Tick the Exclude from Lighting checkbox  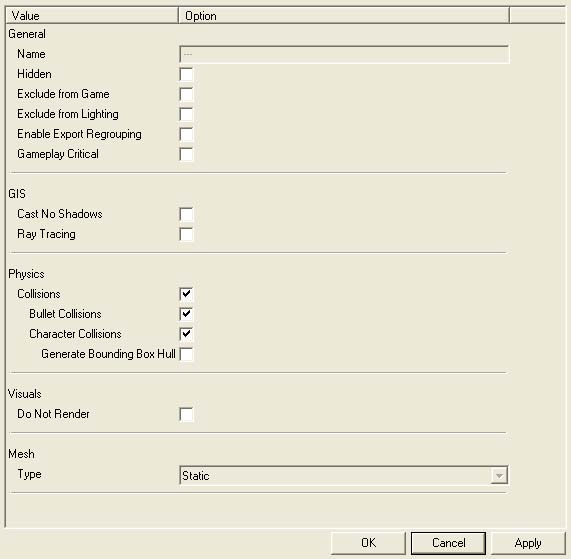pyautogui.click(x=186, y=114)
